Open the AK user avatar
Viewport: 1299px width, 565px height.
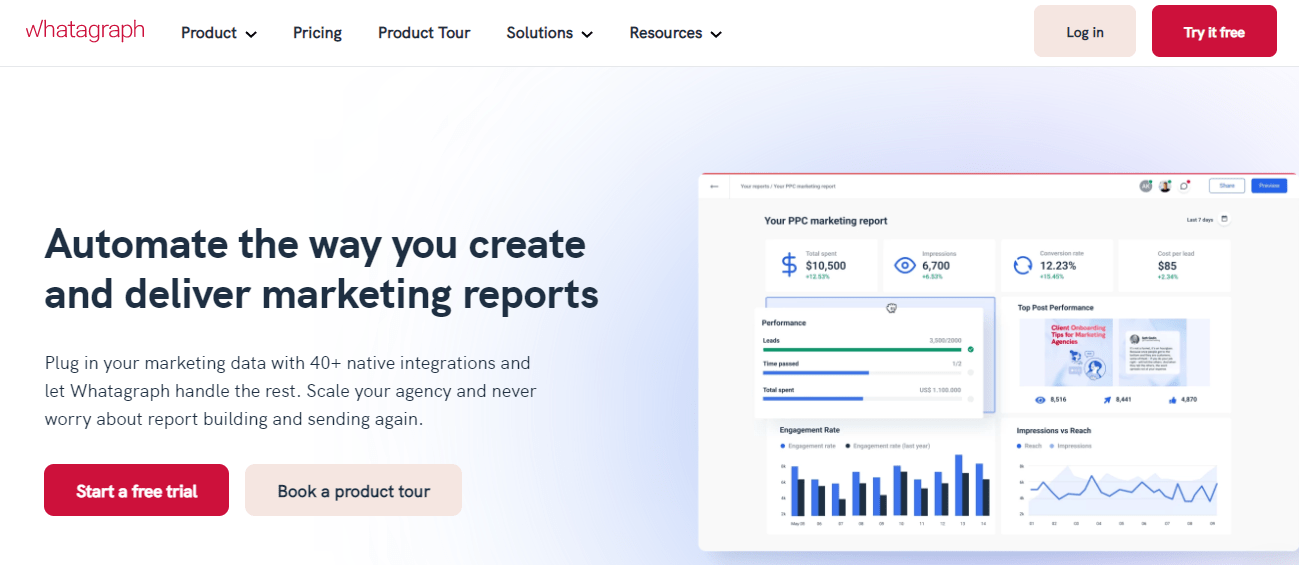[1146, 186]
